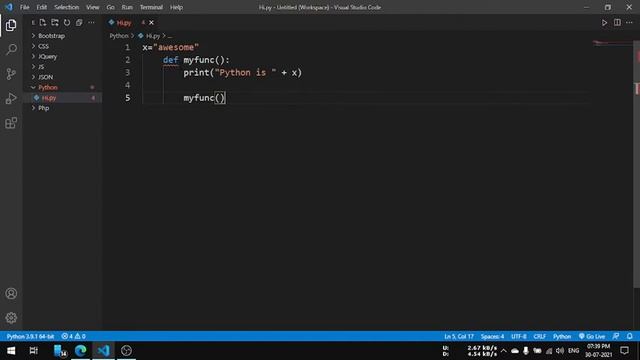Click the editor vertical scrollbar
This screenshot has height=360, width=640.
click(636, 163)
